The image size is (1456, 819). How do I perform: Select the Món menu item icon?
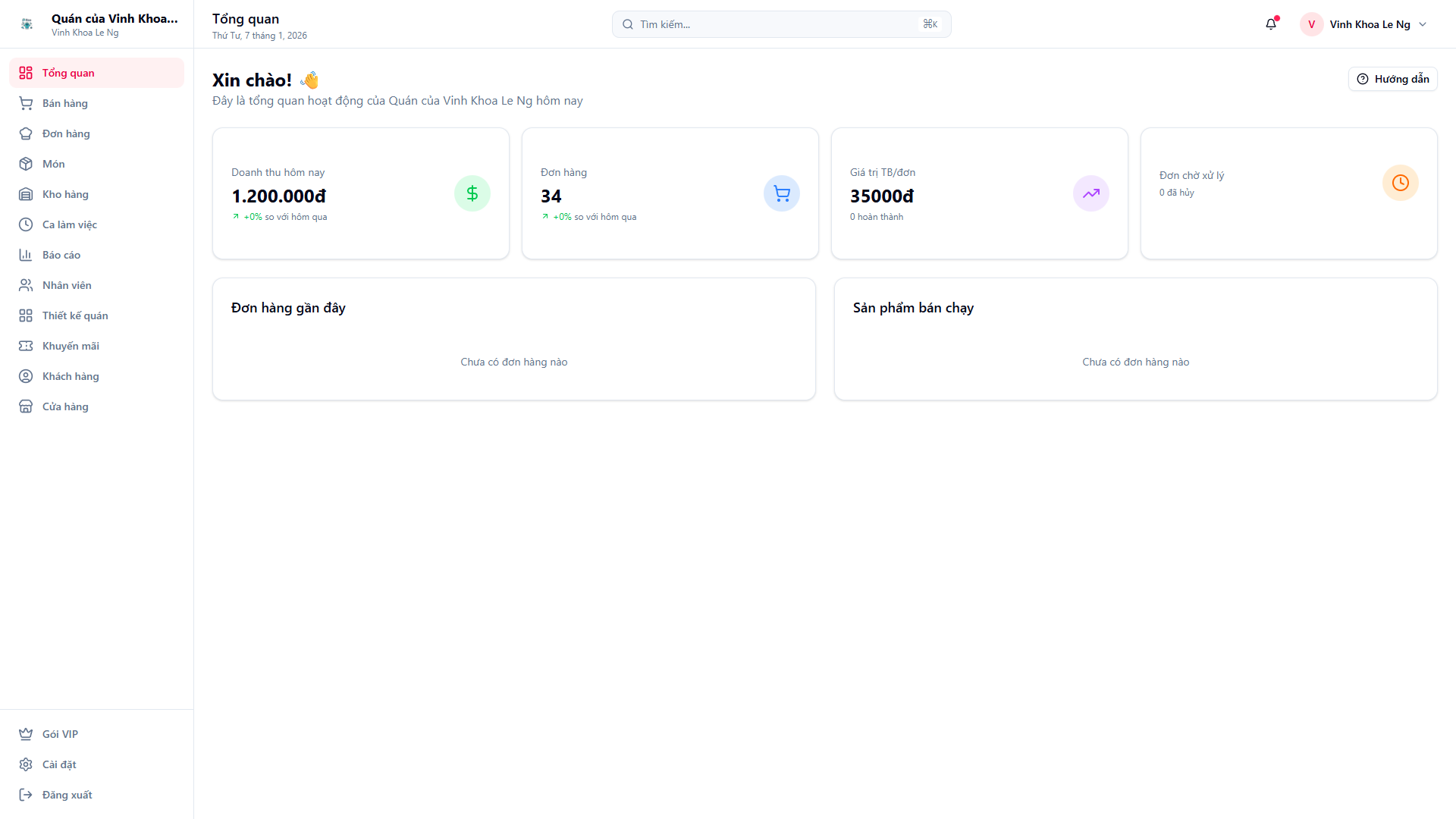click(x=27, y=164)
